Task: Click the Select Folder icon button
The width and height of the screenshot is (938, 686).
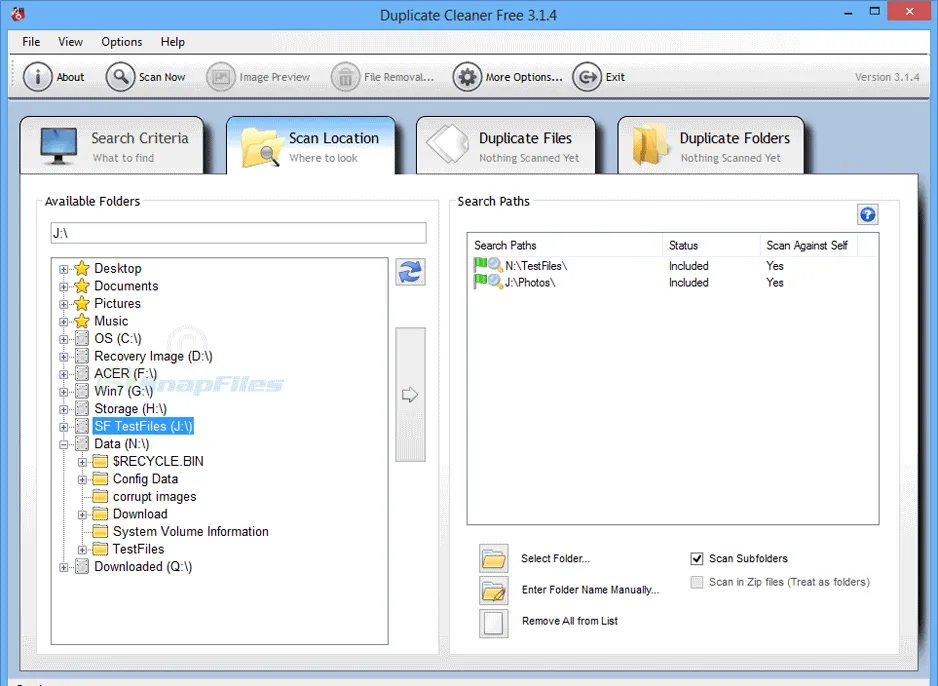Action: click(494, 559)
